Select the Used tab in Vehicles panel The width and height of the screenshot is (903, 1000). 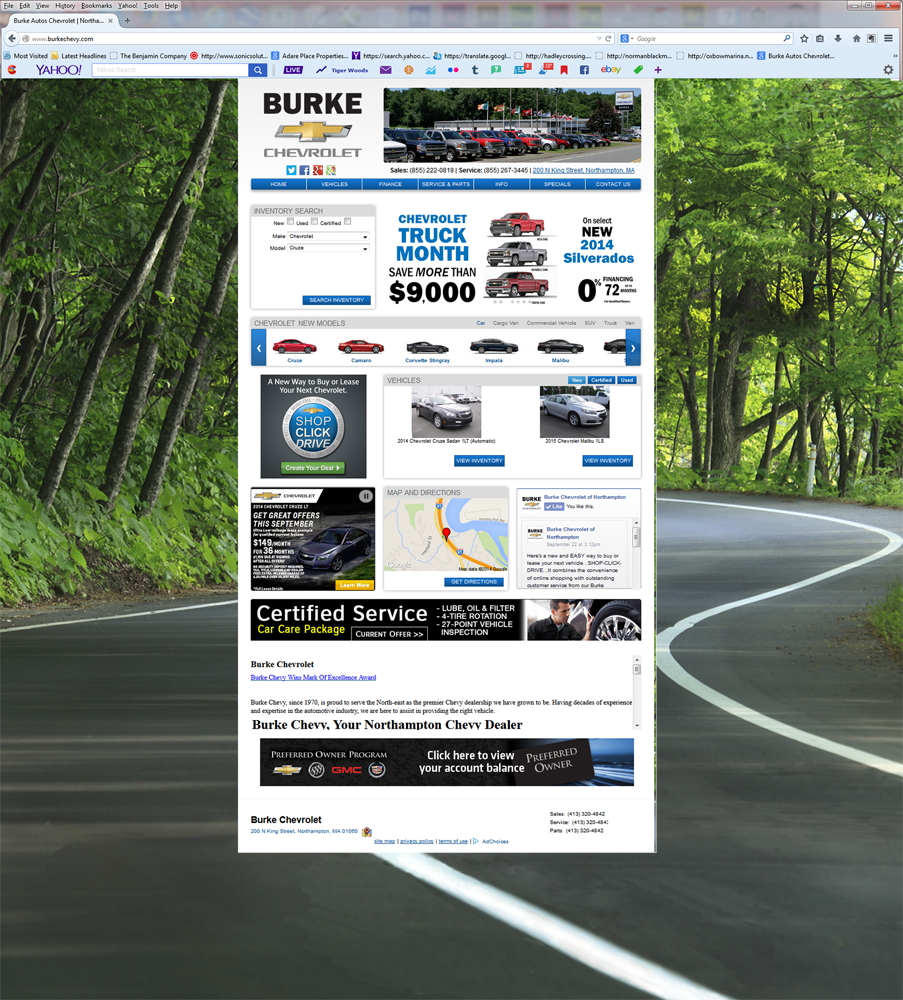click(x=627, y=380)
